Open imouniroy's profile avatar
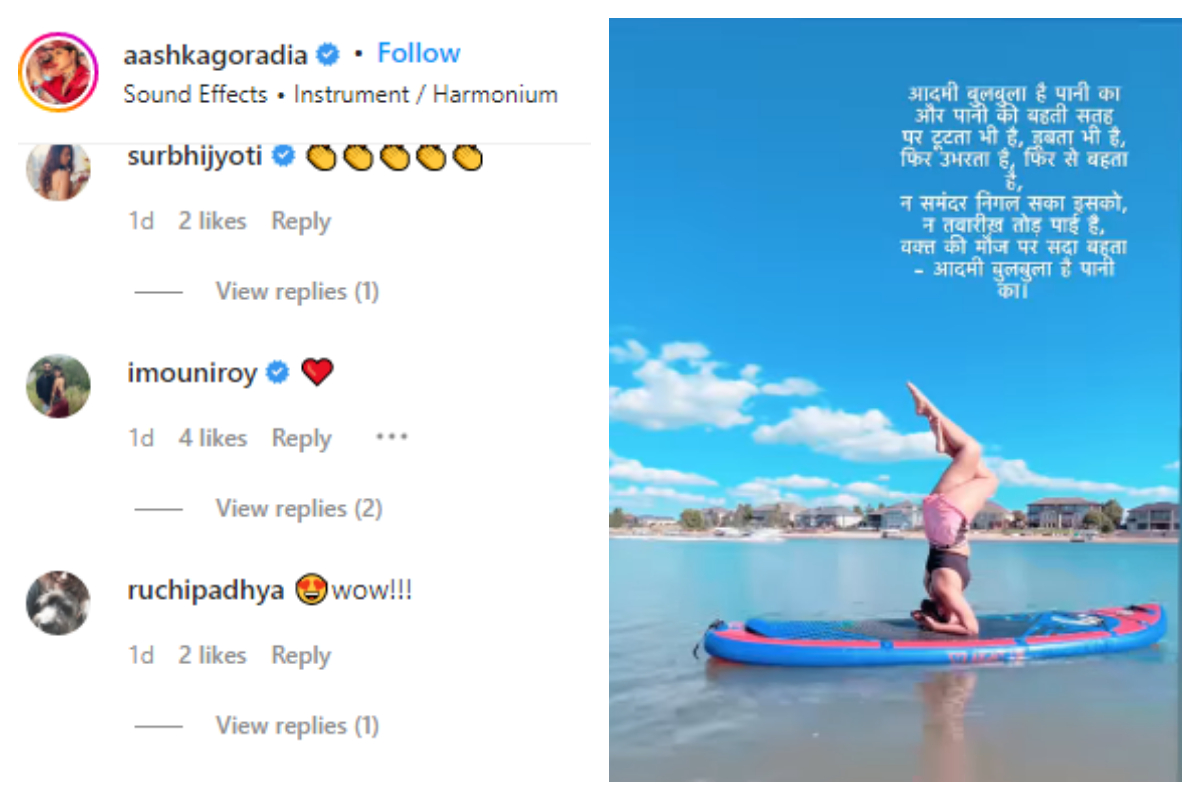1200x800 pixels. 58,386
